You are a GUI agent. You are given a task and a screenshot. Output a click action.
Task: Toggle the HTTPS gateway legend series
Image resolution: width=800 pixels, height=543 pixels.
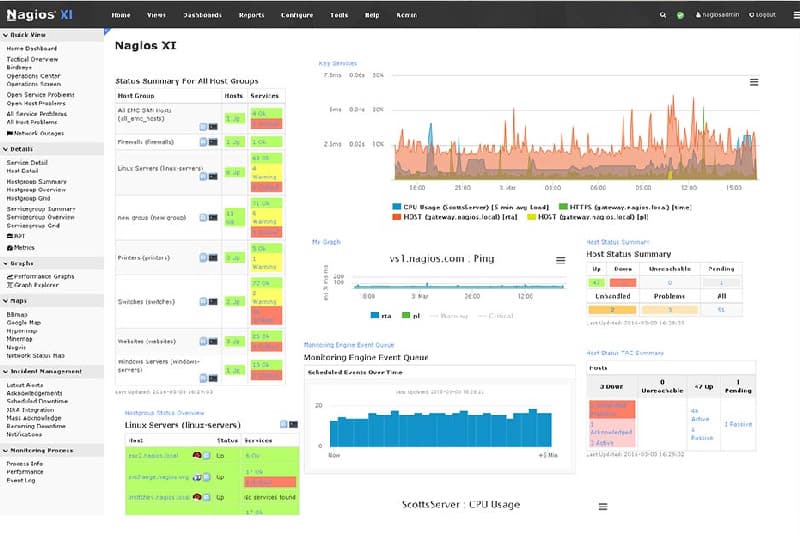[625, 207]
